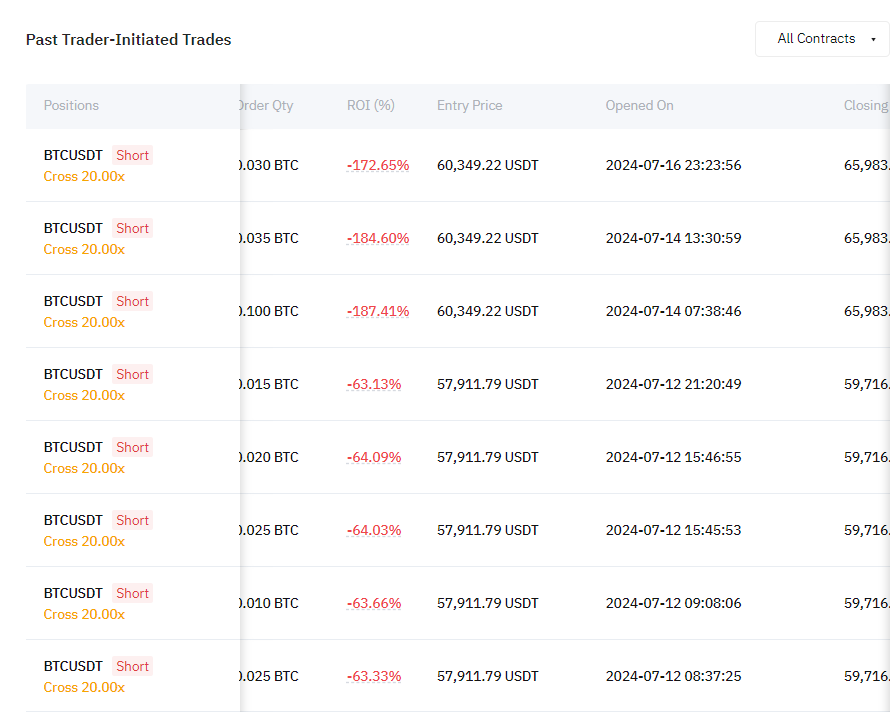The height and width of the screenshot is (712, 891).
Task: Click the -172.65% ROI value
Action: [378, 165]
